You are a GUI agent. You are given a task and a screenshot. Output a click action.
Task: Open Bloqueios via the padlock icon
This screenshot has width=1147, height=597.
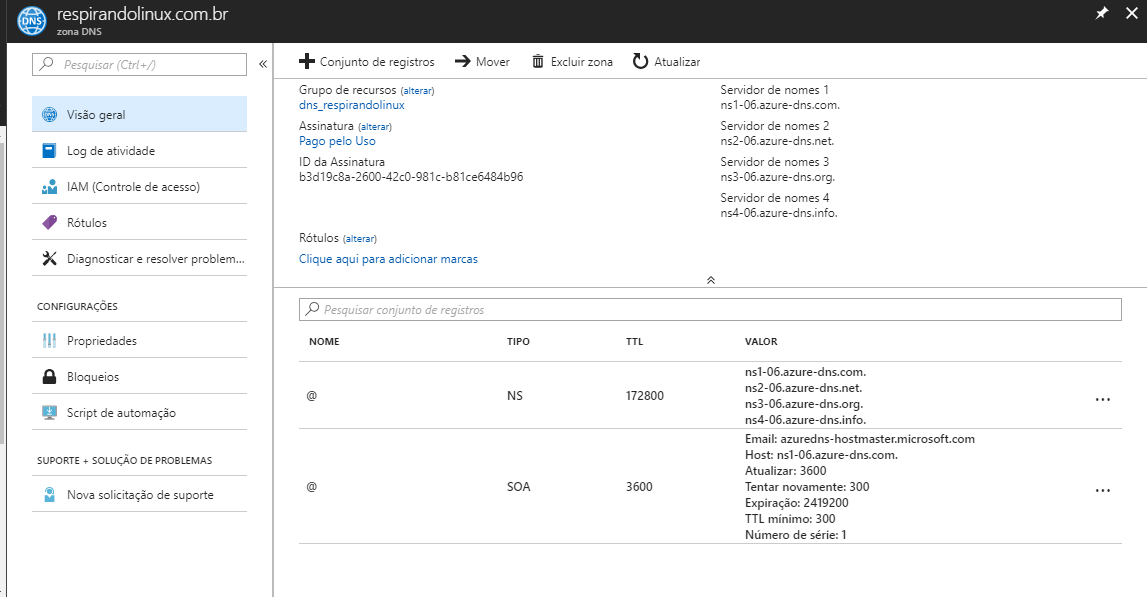pos(49,377)
